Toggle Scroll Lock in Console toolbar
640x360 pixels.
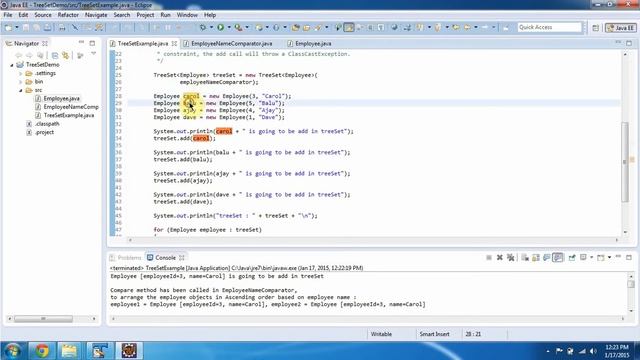pos(536,258)
